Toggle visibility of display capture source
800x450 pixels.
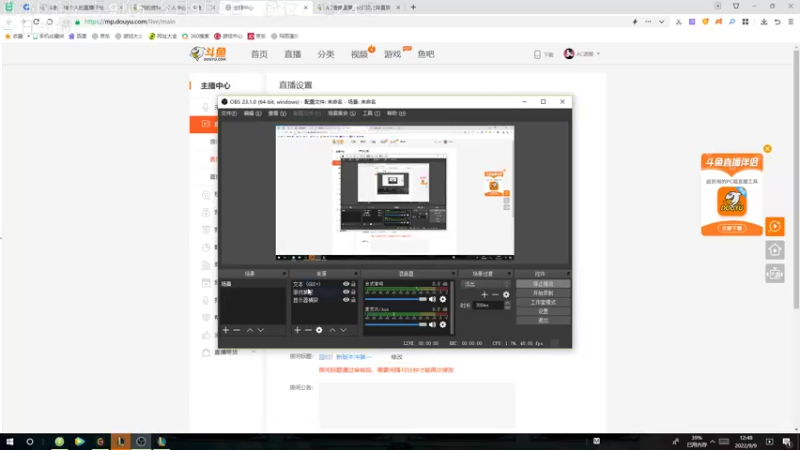click(x=346, y=300)
